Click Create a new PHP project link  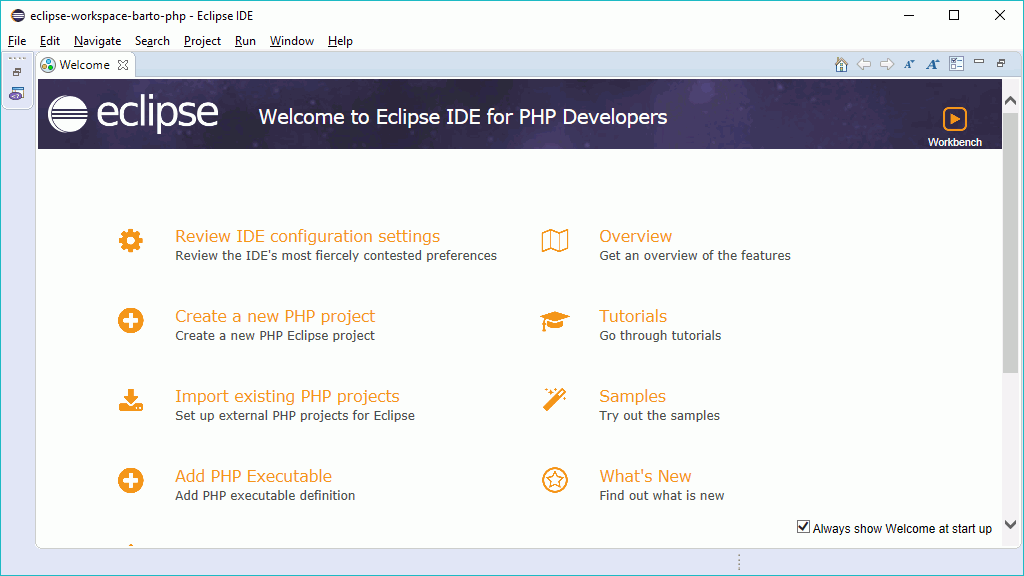275,316
